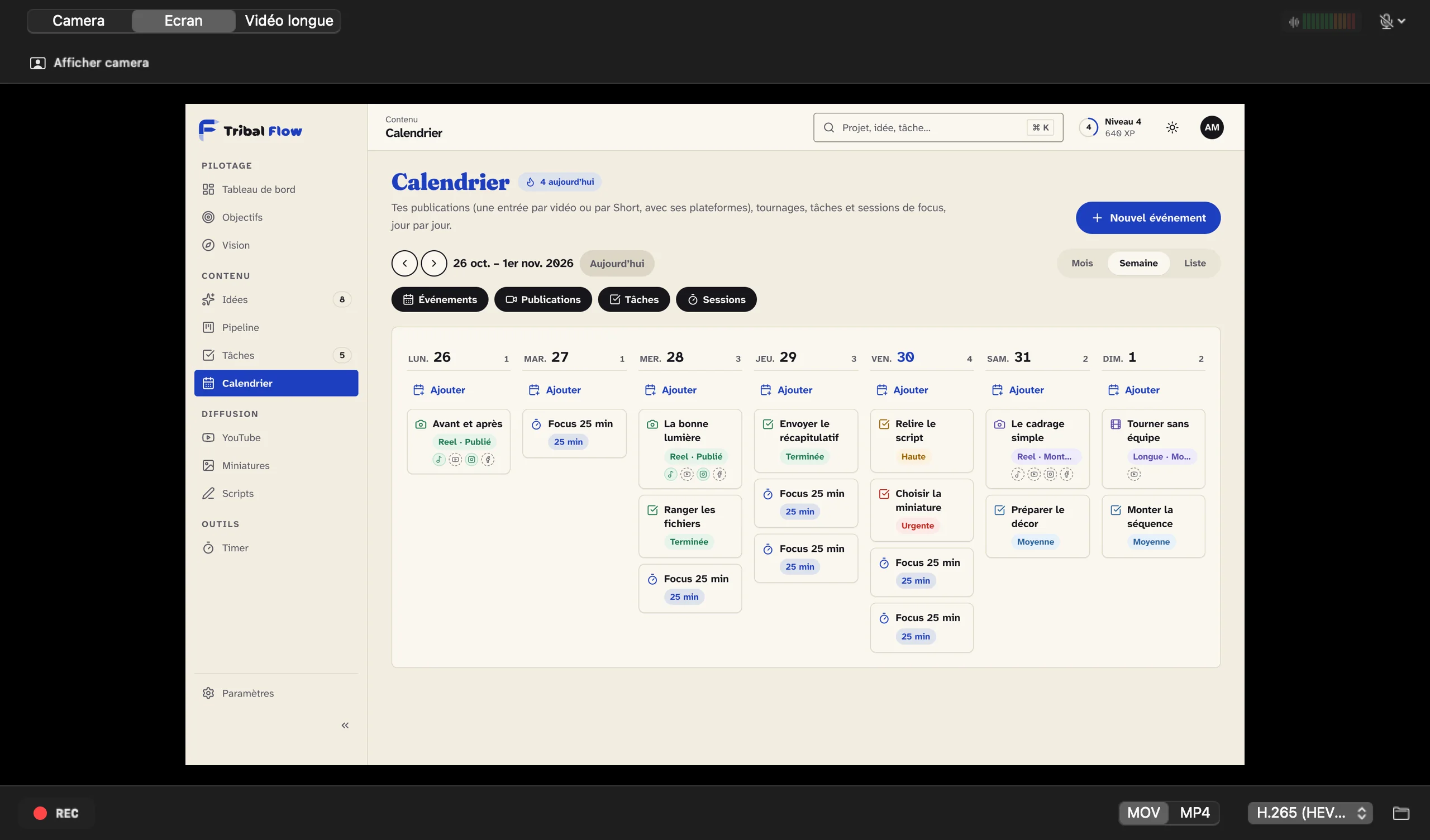Viewport: 1430px width, 840px height.
Task: Open the recordings folder icon
Action: point(1400,812)
